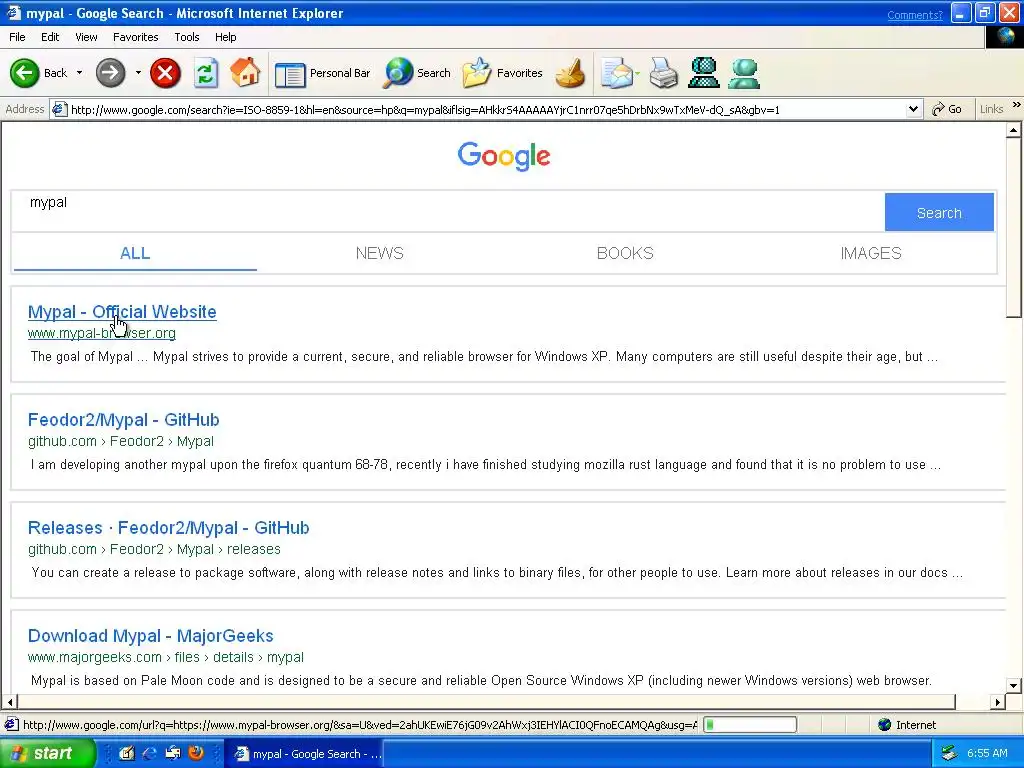Click the gray Forward arrow button
The width and height of the screenshot is (1024, 768).
110,72
